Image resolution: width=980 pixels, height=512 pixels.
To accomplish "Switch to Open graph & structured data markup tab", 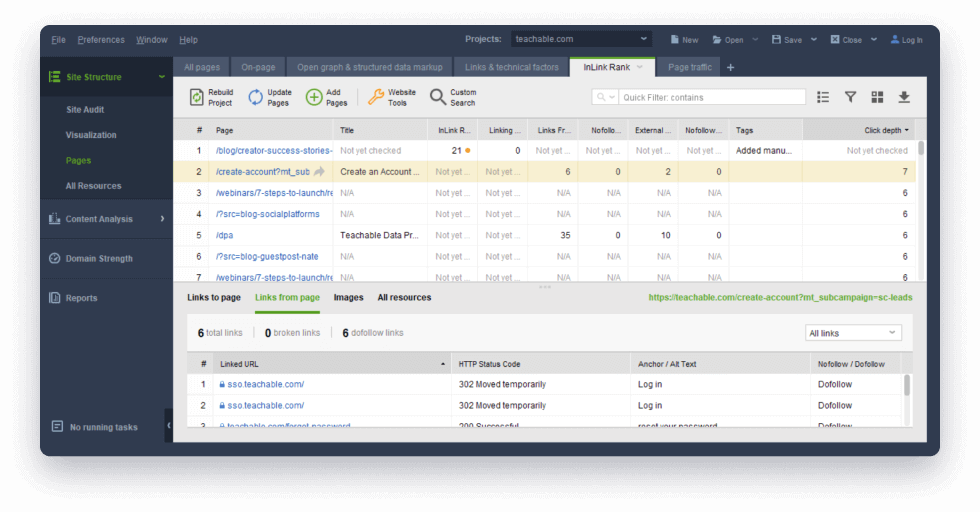I will [369, 68].
